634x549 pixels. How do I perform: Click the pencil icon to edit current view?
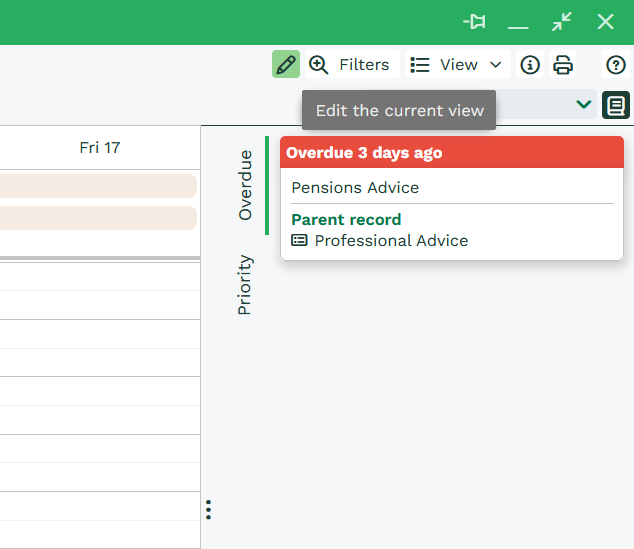click(286, 65)
